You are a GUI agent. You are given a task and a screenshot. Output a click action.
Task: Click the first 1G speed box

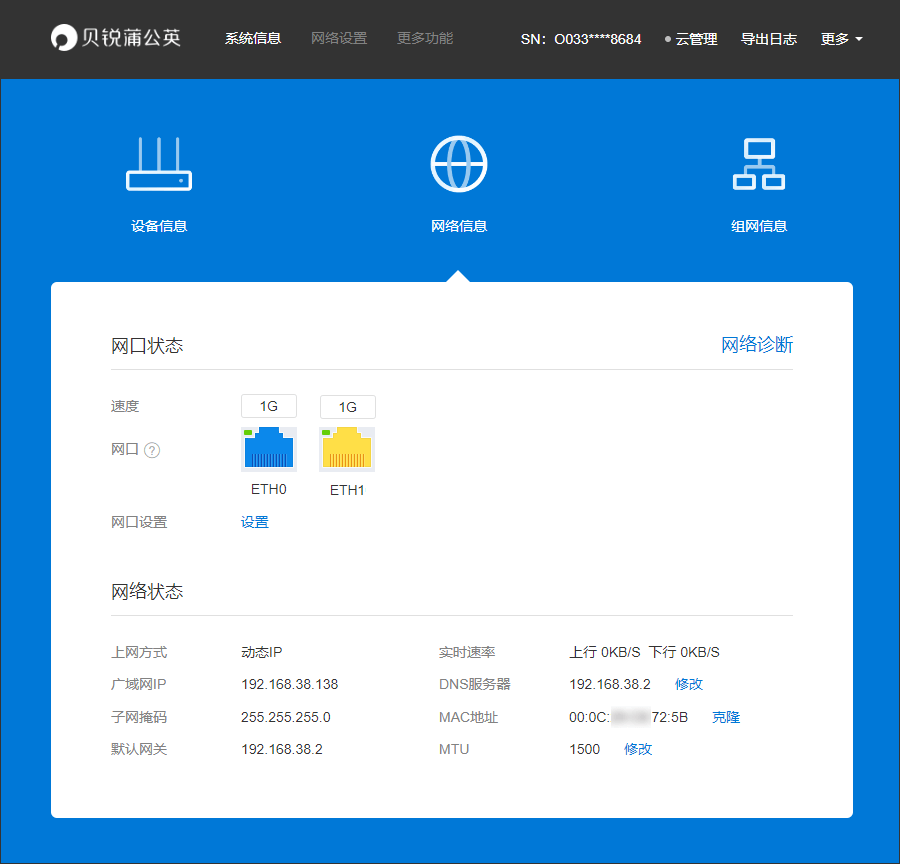268,406
